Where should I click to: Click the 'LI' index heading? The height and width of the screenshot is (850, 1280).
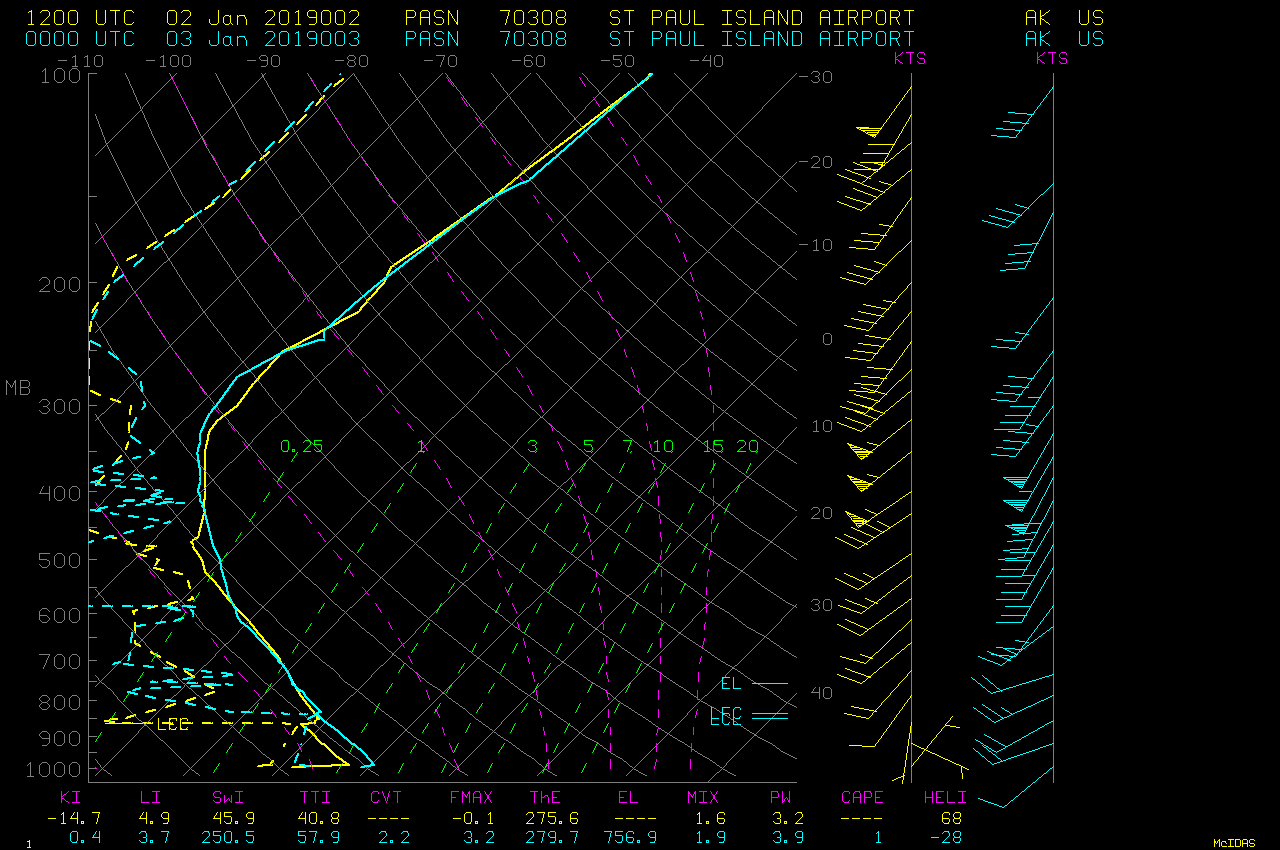pos(149,797)
